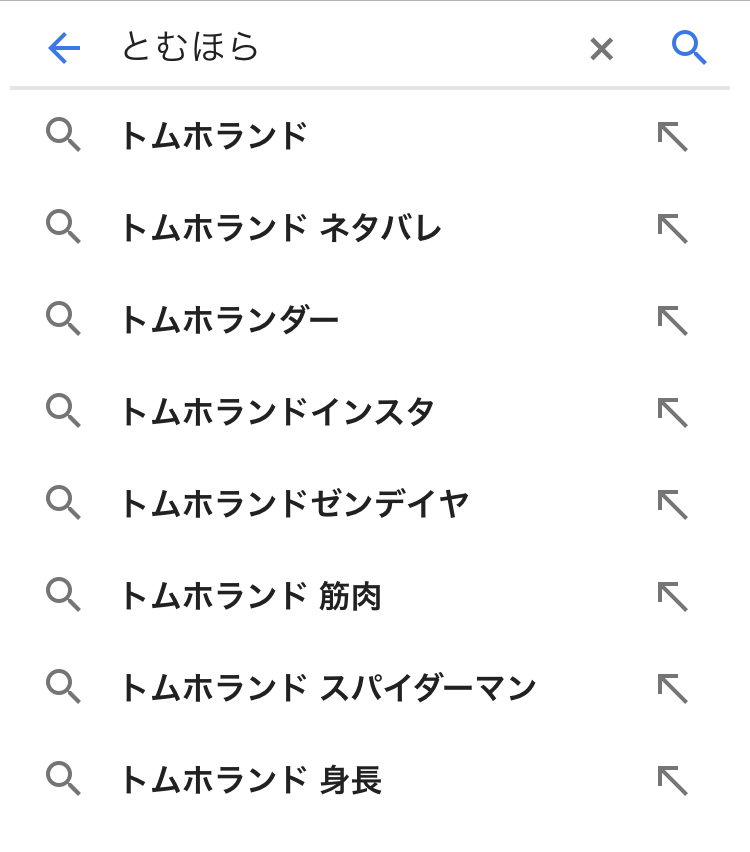This screenshot has height=852, width=750.
Task: Select the トムホランド suggestion
Action: click(213, 136)
